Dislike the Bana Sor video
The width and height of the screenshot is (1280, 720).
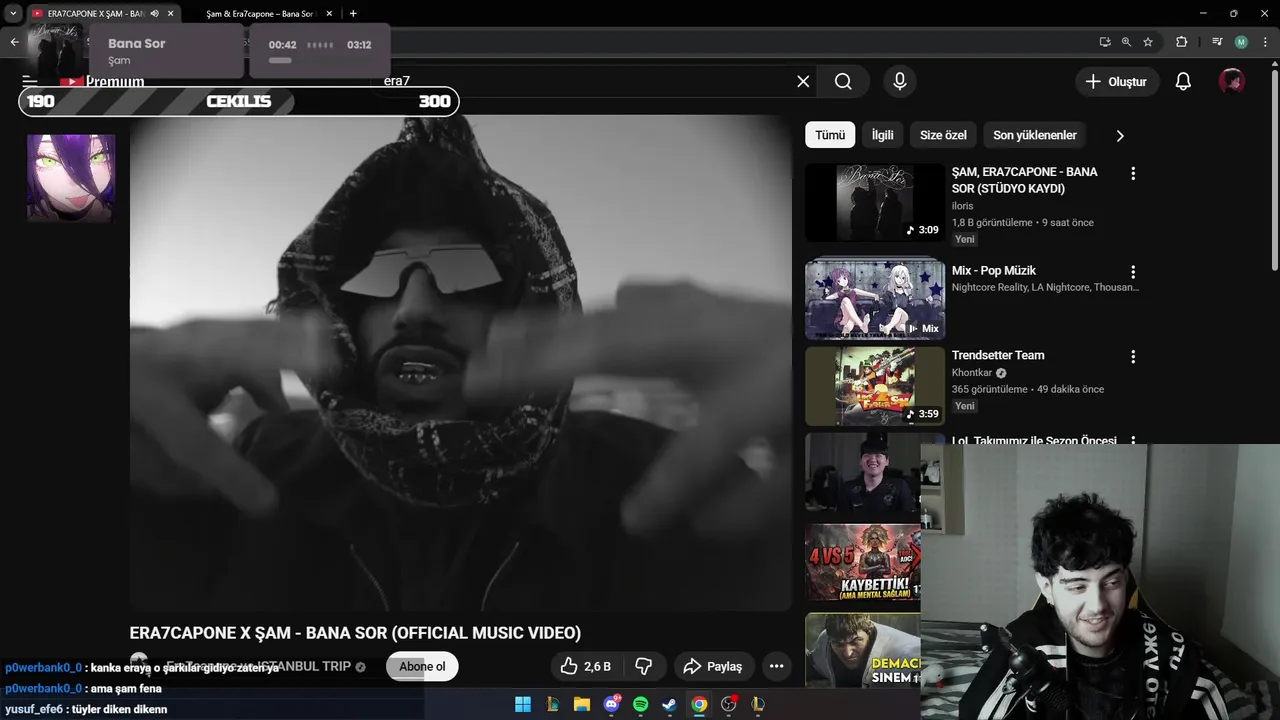tap(644, 666)
